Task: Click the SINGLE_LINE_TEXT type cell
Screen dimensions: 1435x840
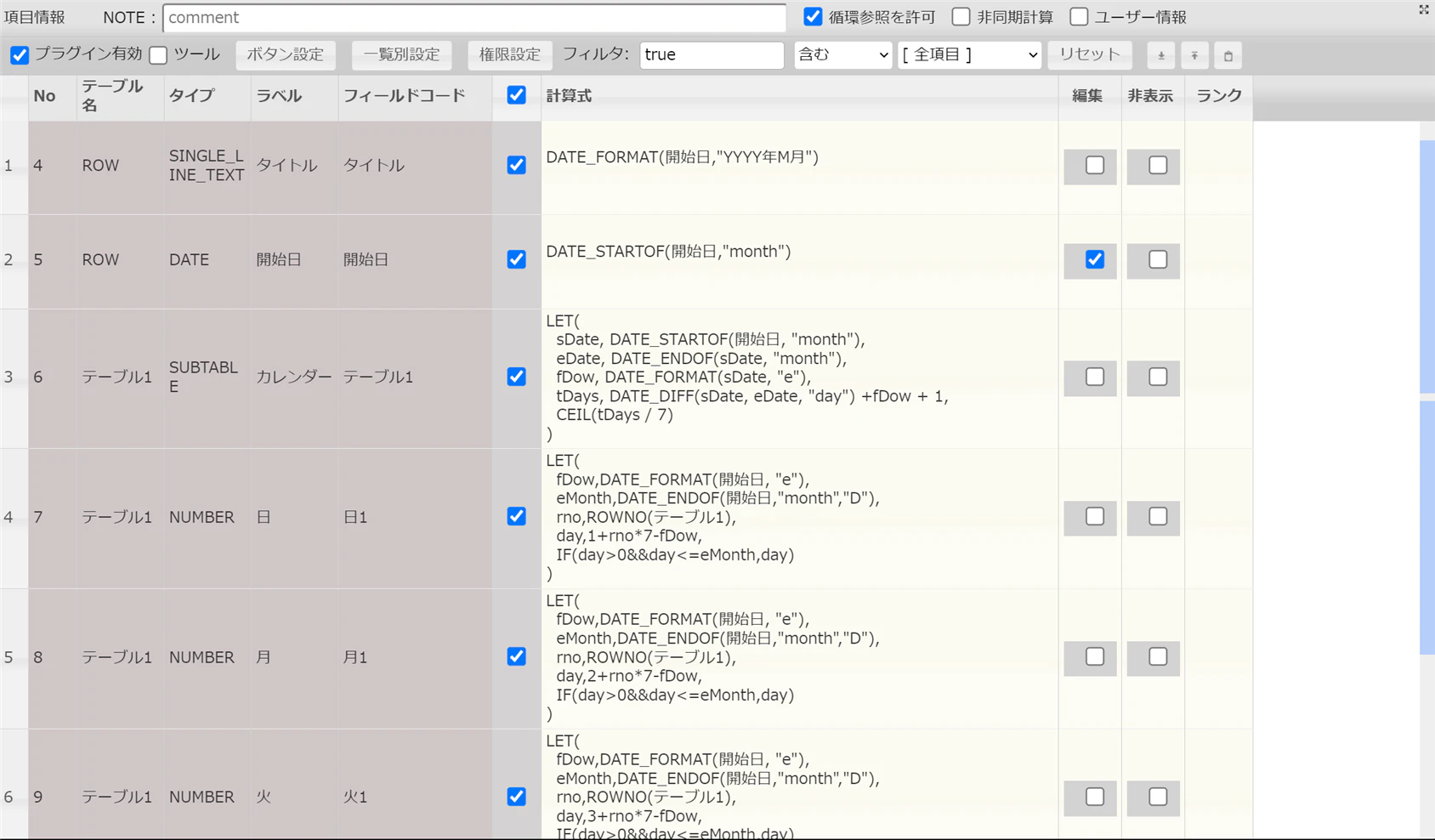Action: (x=207, y=166)
